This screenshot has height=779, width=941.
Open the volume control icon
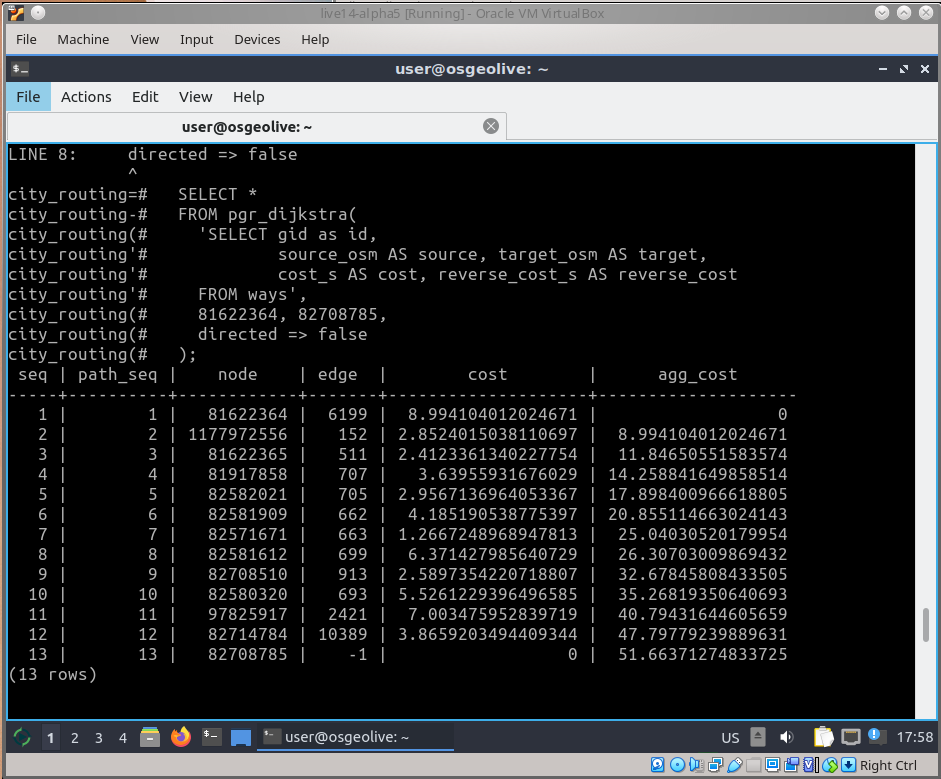[x=786, y=737]
